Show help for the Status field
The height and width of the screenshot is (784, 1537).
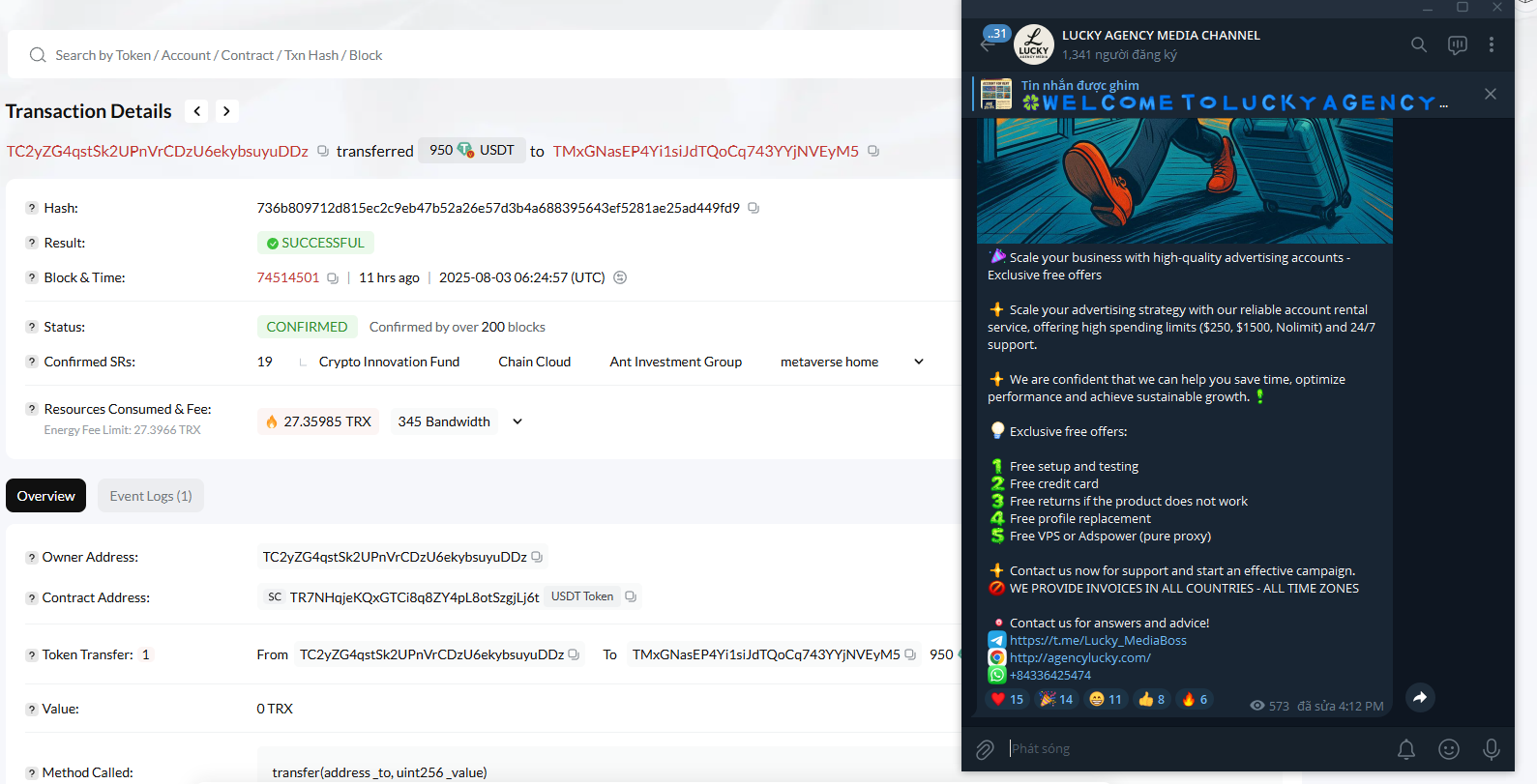point(32,327)
